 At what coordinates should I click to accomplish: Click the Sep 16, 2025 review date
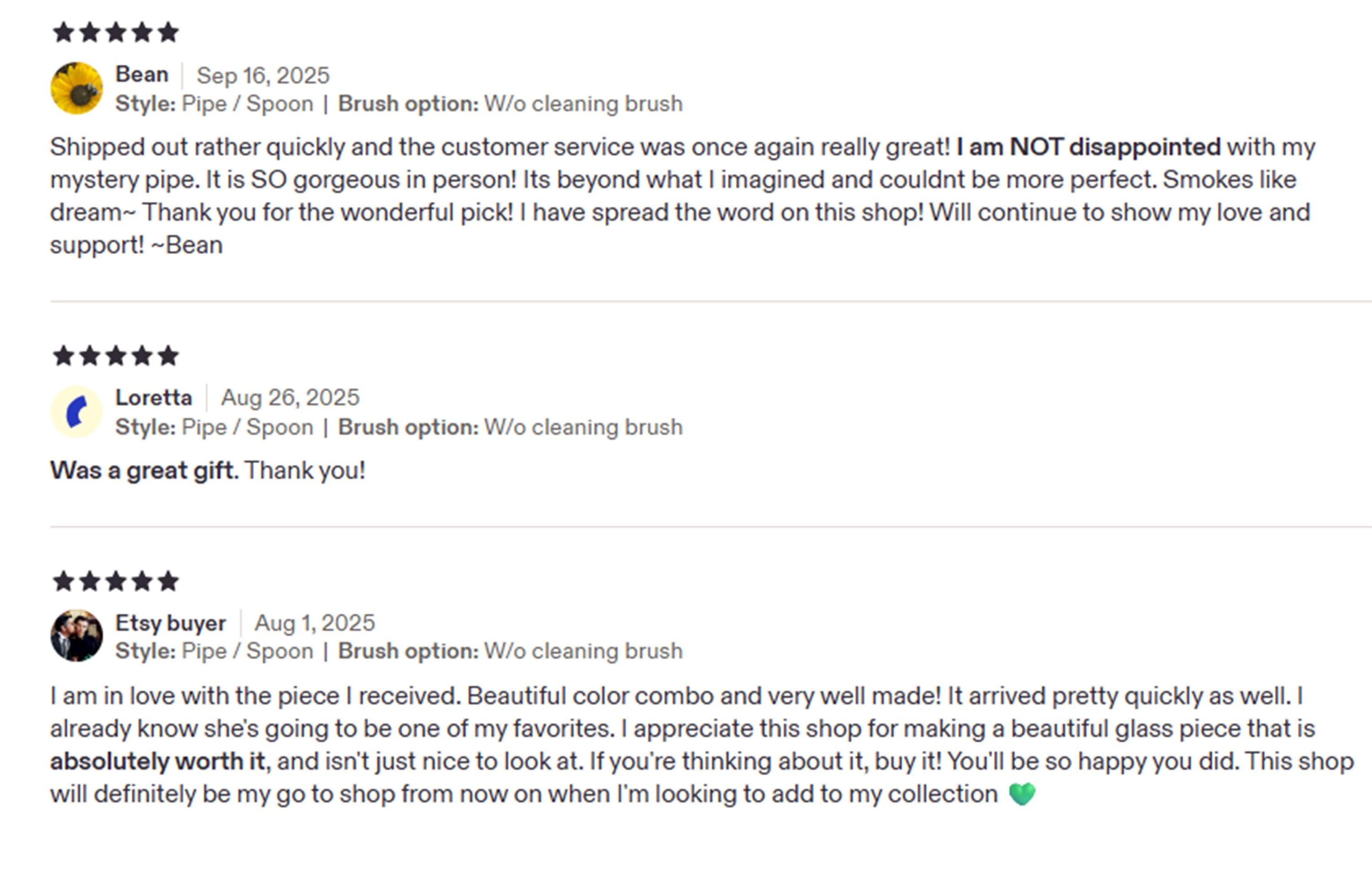[x=263, y=75]
